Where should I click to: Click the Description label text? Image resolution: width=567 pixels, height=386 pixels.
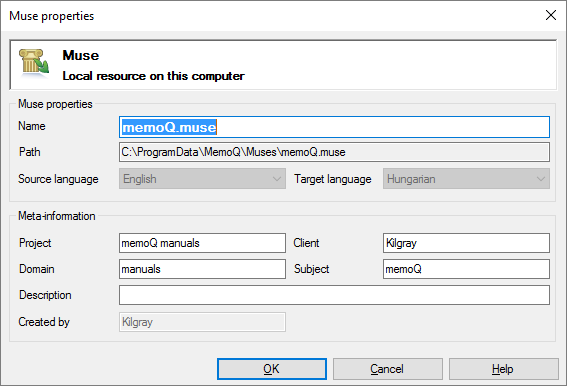(45, 295)
